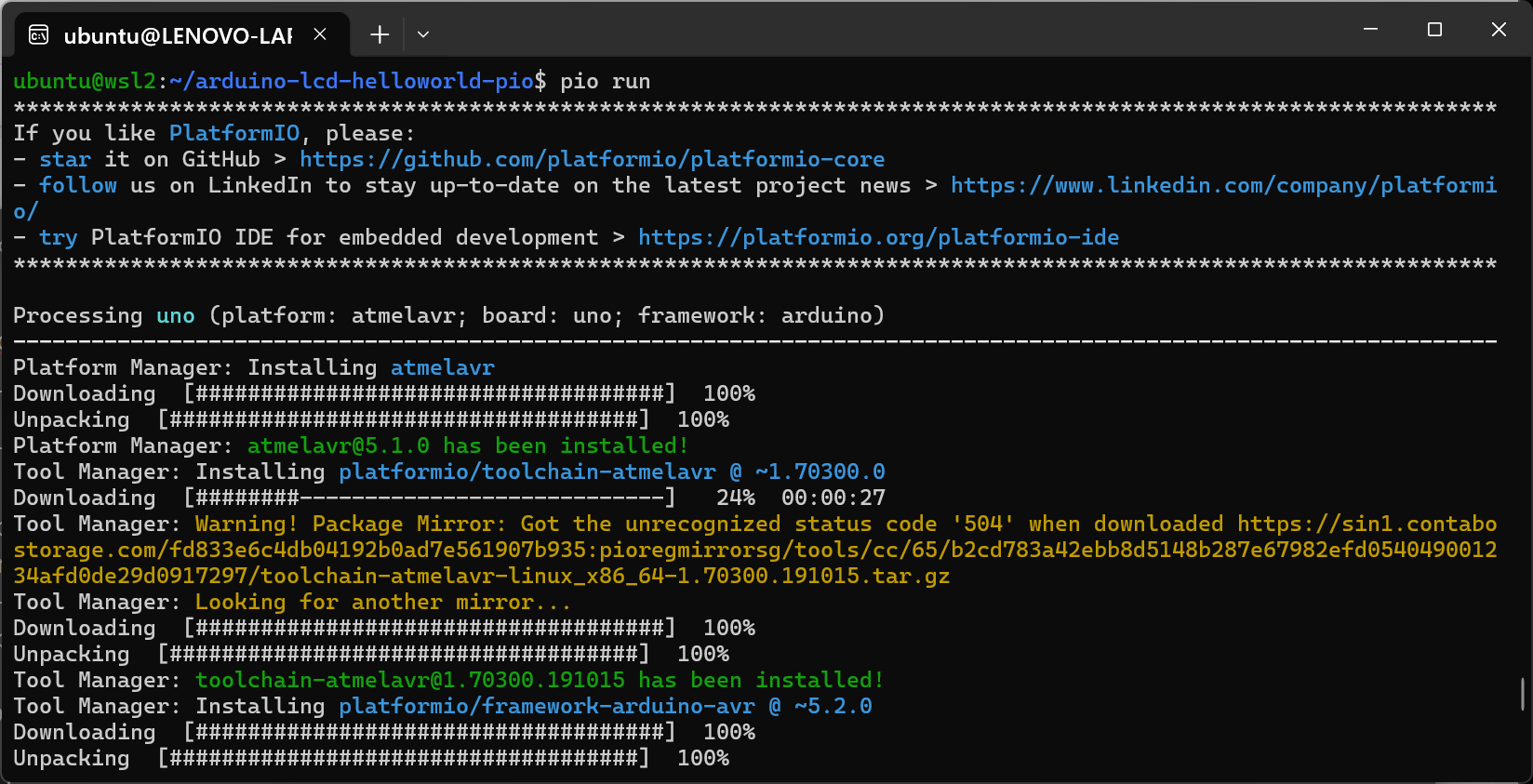The image size is (1533, 784).
Task: Open a new tab with the plus button
Action: click(380, 34)
